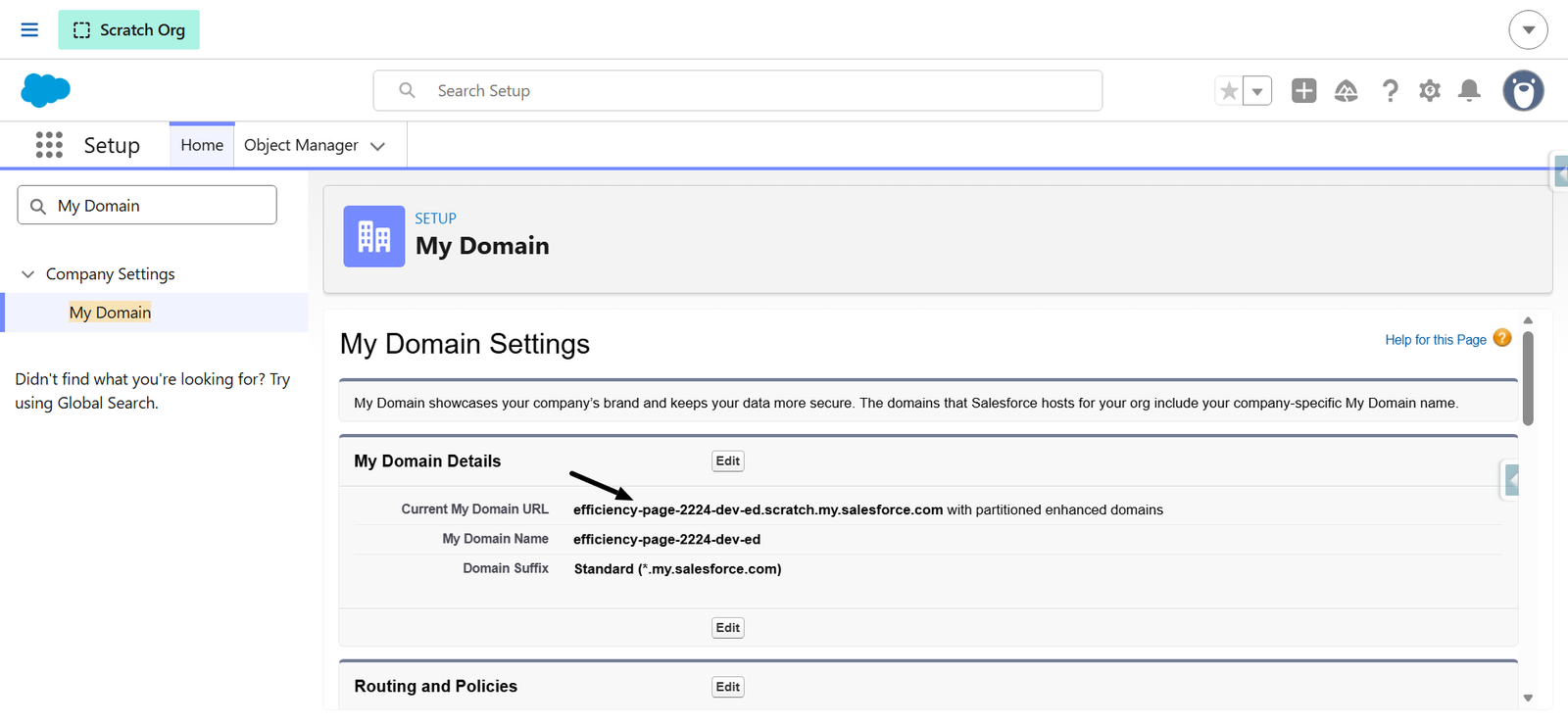Open the Object Manager tab
The width and height of the screenshot is (1568, 725).
[x=301, y=145]
